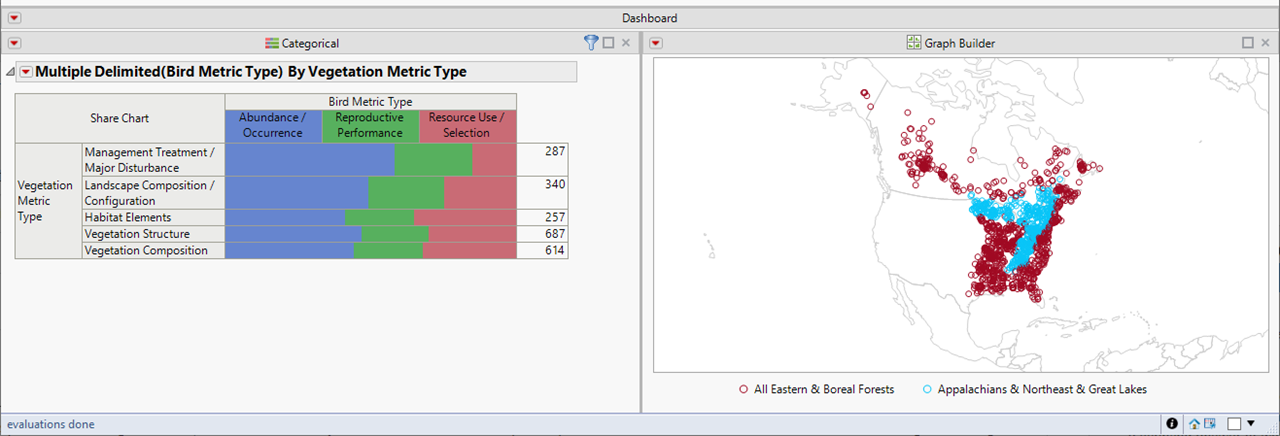Click the Multiple Delimited(Bird Metric Type) report title
Viewport: 1280px width, 436px height.
point(251,72)
